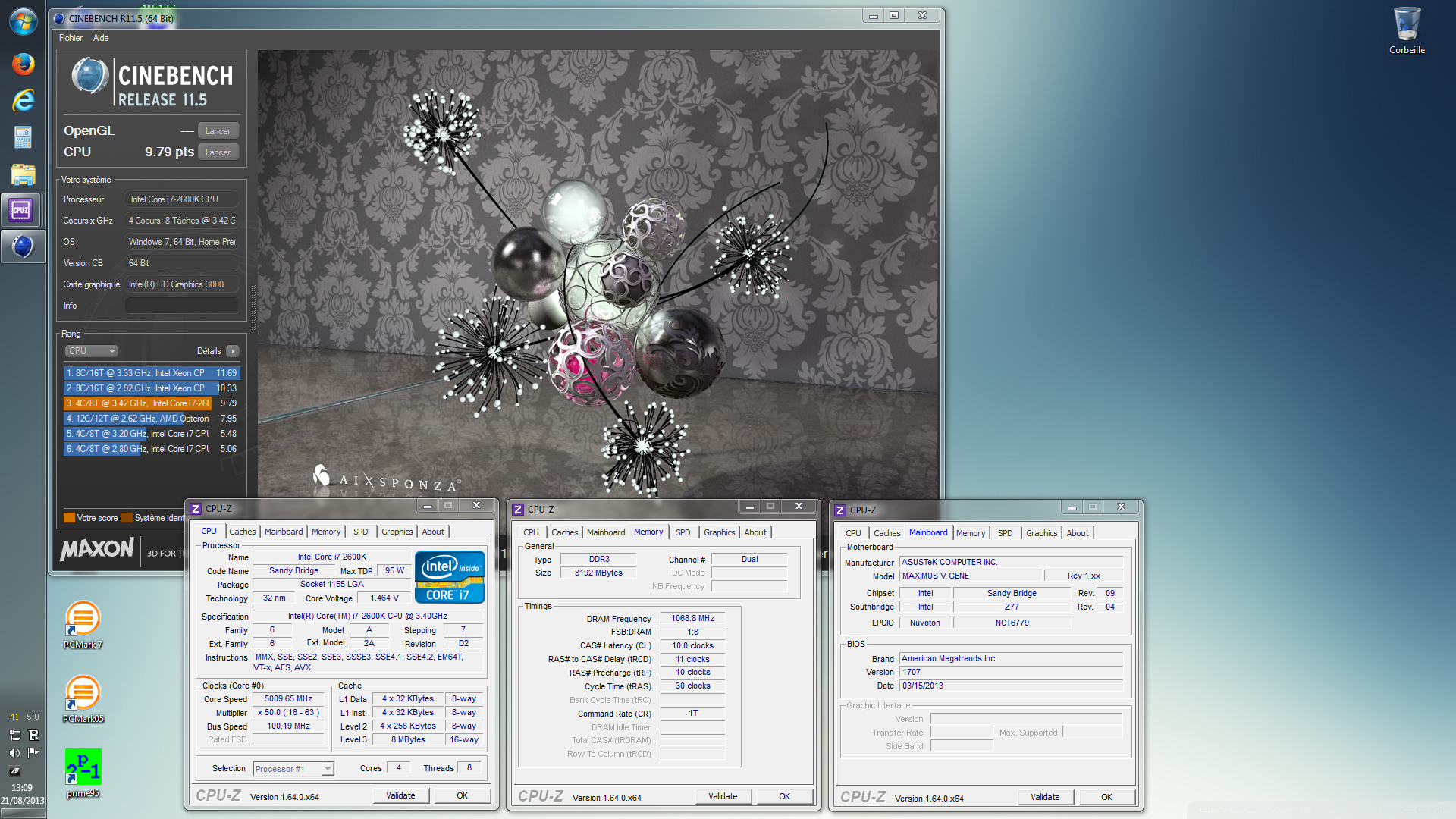Viewport: 1456px width, 819px height.
Task: Open the Aide menu
Action: (101, 38)
